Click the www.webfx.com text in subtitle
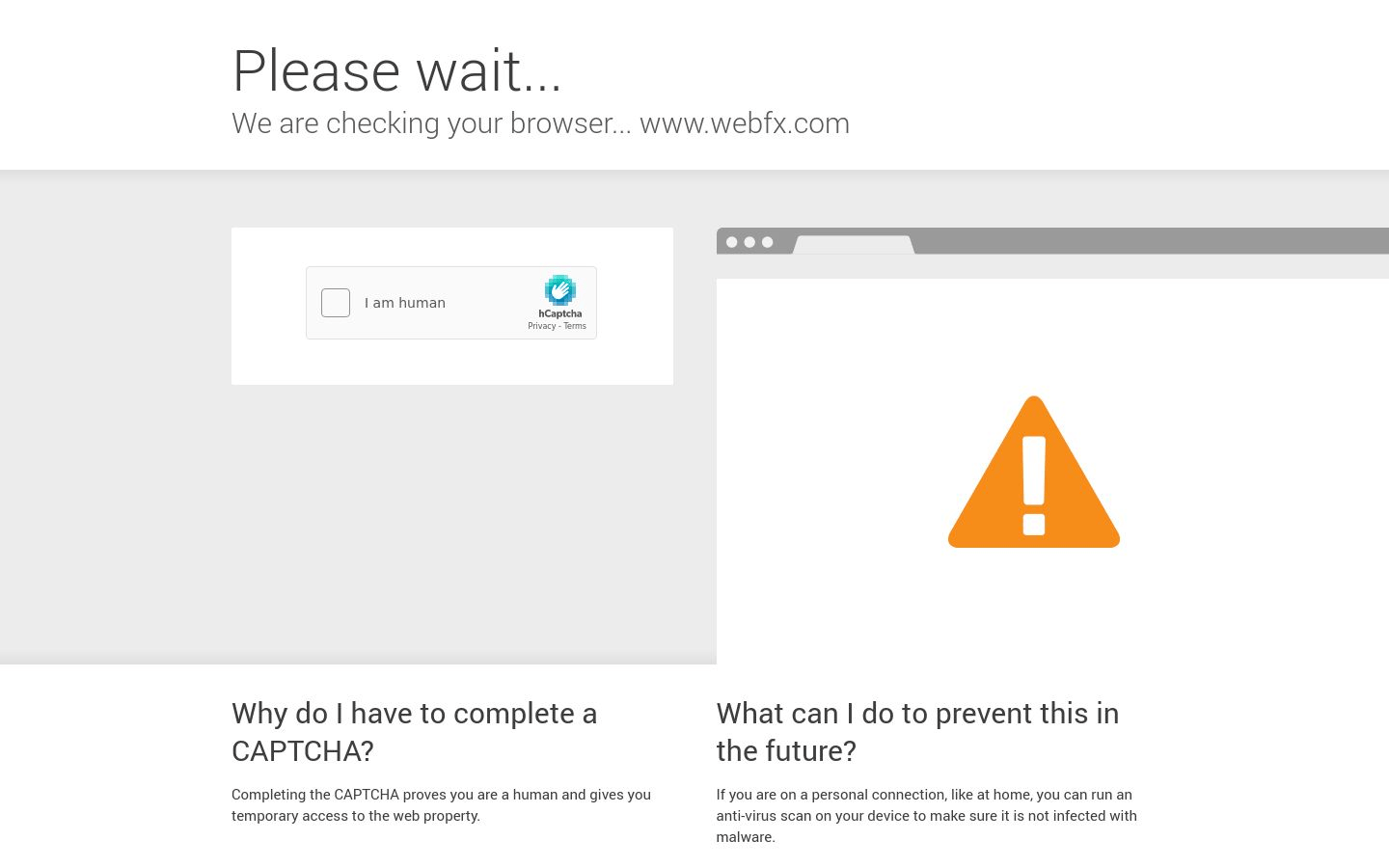Image resolution: width=1389 pixels, height=868 pixels. [x=745, y=123]
